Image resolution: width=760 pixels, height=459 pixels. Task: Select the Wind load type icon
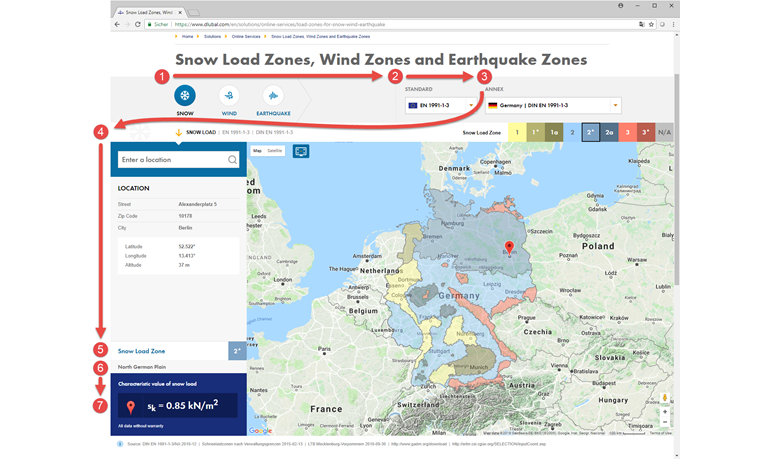tap(229, 95)
